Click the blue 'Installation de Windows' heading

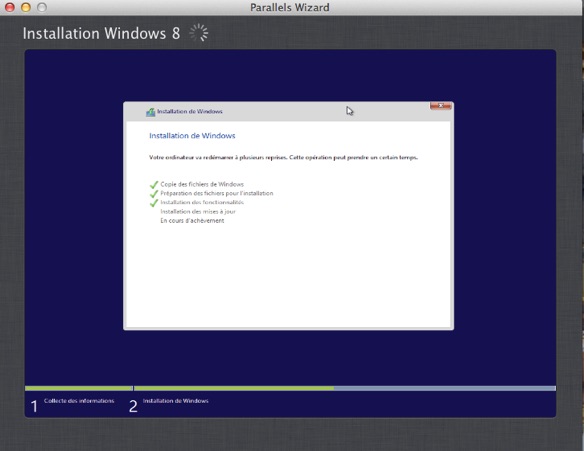tap(192, 136)
